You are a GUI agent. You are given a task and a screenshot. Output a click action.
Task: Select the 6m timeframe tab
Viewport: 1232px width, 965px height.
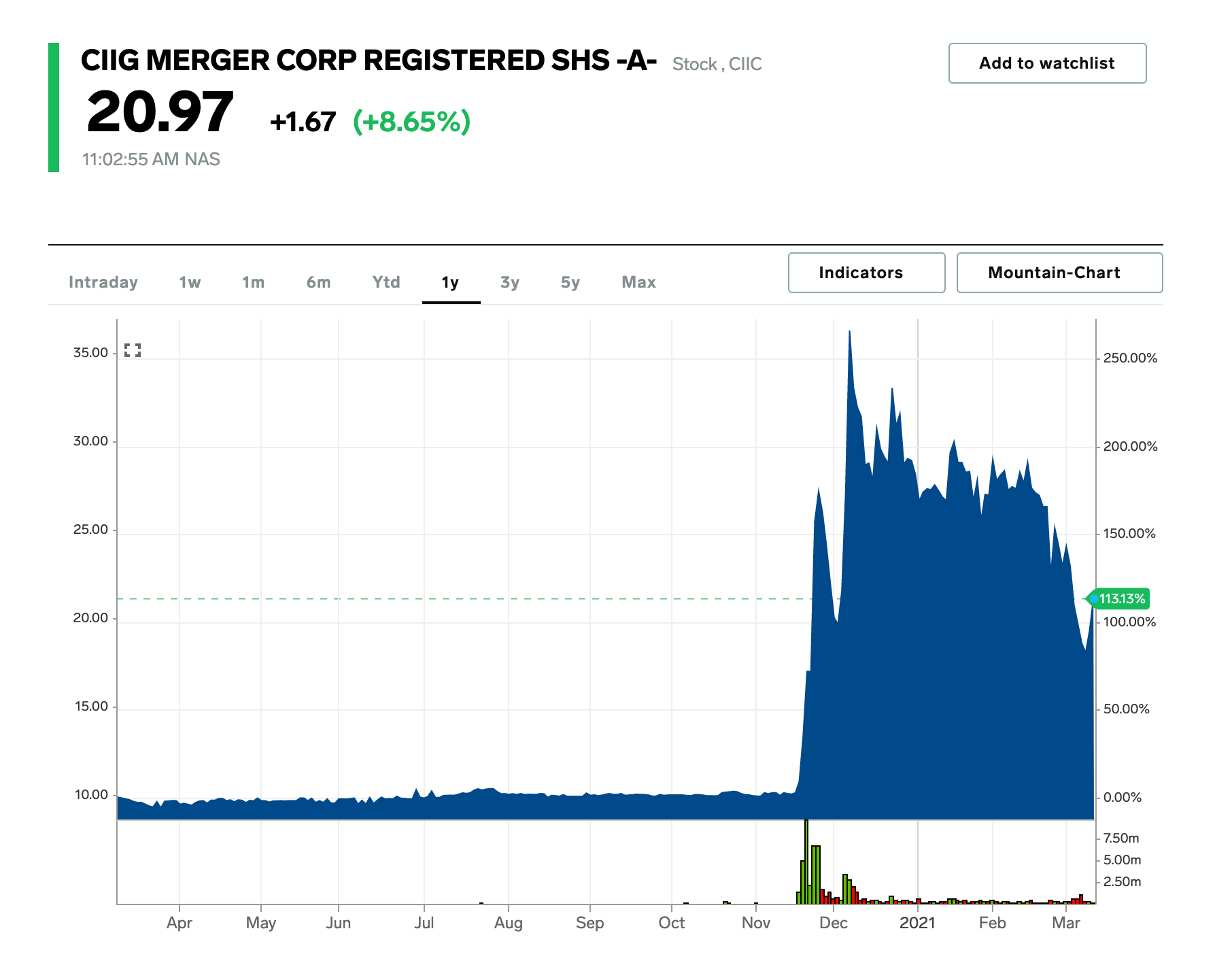coord(318,282)
